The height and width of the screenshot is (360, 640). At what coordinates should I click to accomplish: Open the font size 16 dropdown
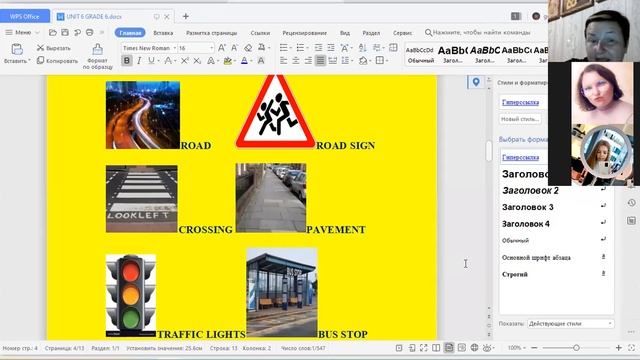(x=211, y=48)
